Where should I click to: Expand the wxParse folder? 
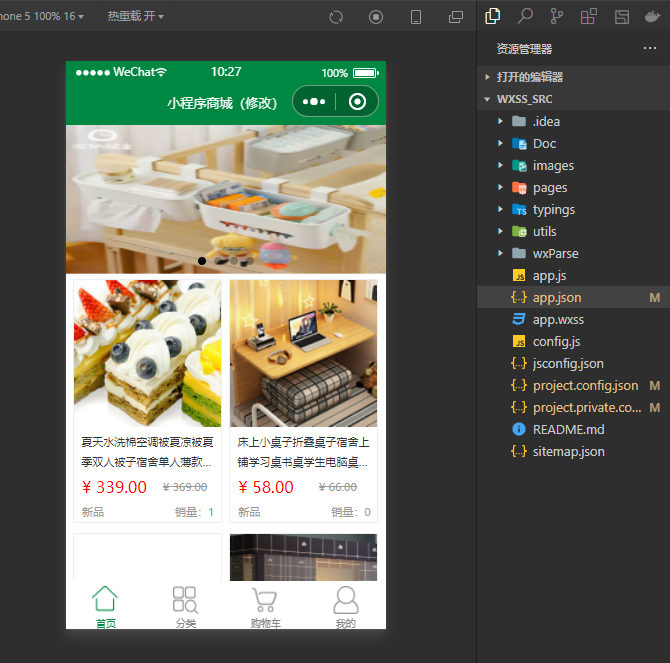pos(573,253)
